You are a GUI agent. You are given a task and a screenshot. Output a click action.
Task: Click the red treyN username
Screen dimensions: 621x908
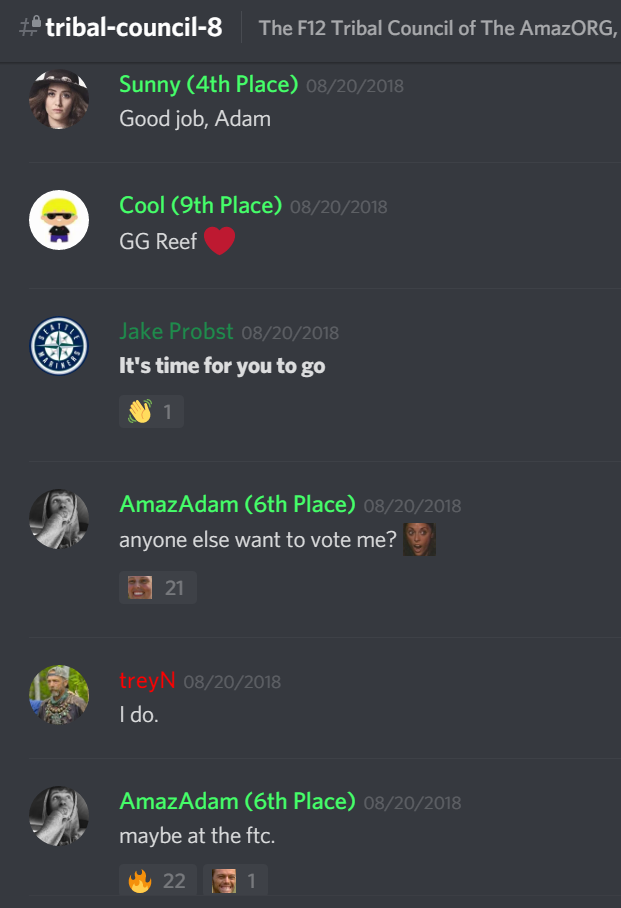tap(147, 680)
